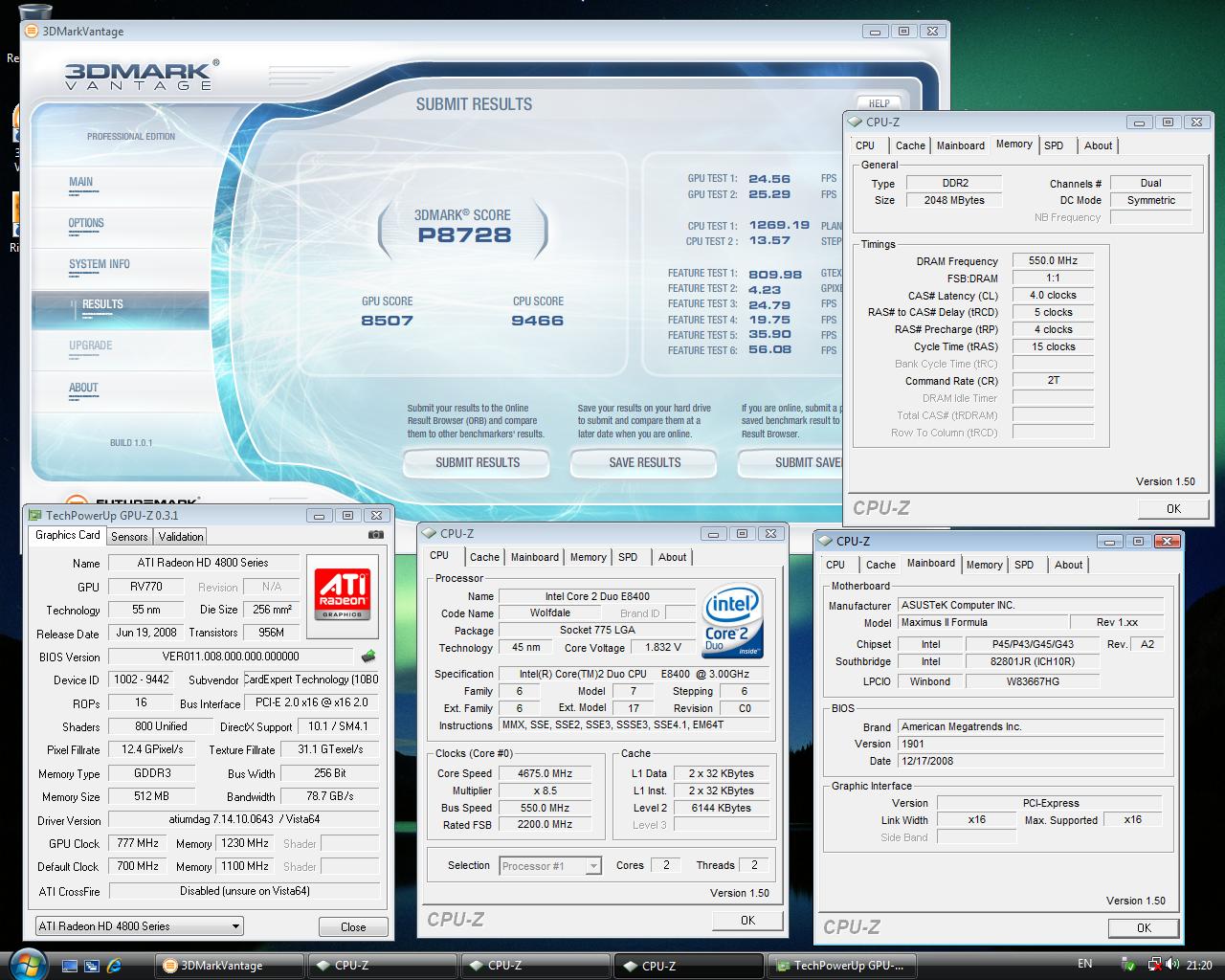Click the Close button in GPU-Z
The width and height of the screenshot is (1225, 980).
[x=353, y=926]
